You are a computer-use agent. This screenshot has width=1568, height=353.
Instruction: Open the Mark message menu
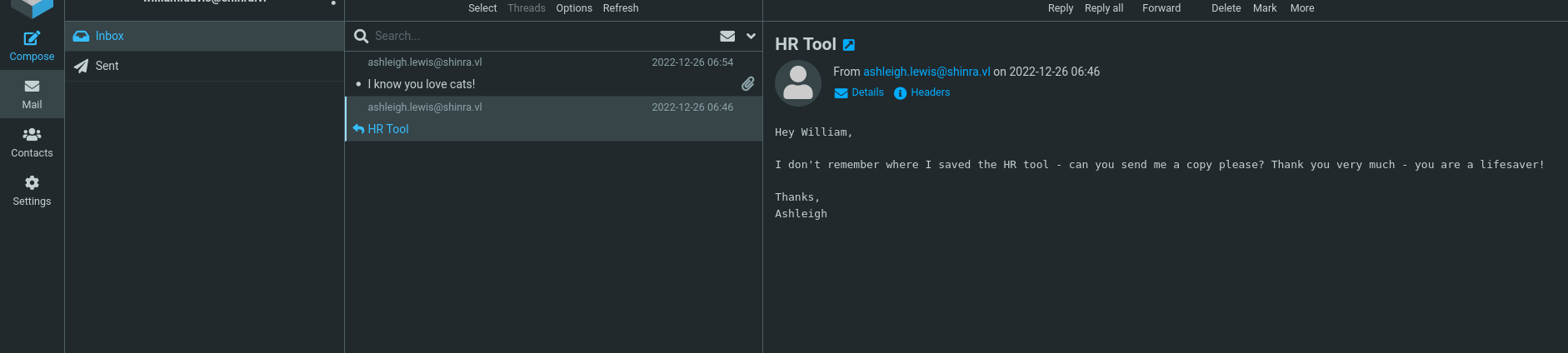pyautogui.click(x=1264, y=8)
